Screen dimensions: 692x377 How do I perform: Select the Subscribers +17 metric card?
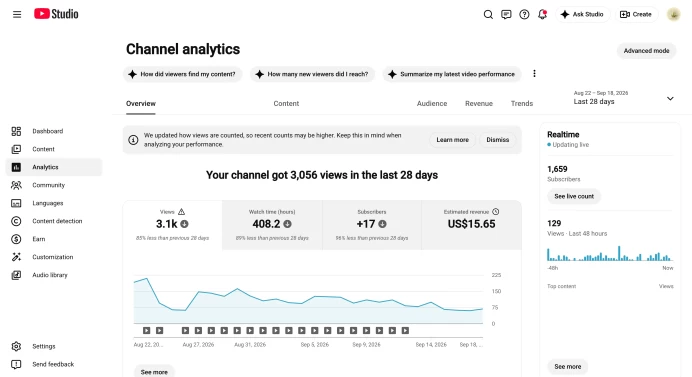372,225
